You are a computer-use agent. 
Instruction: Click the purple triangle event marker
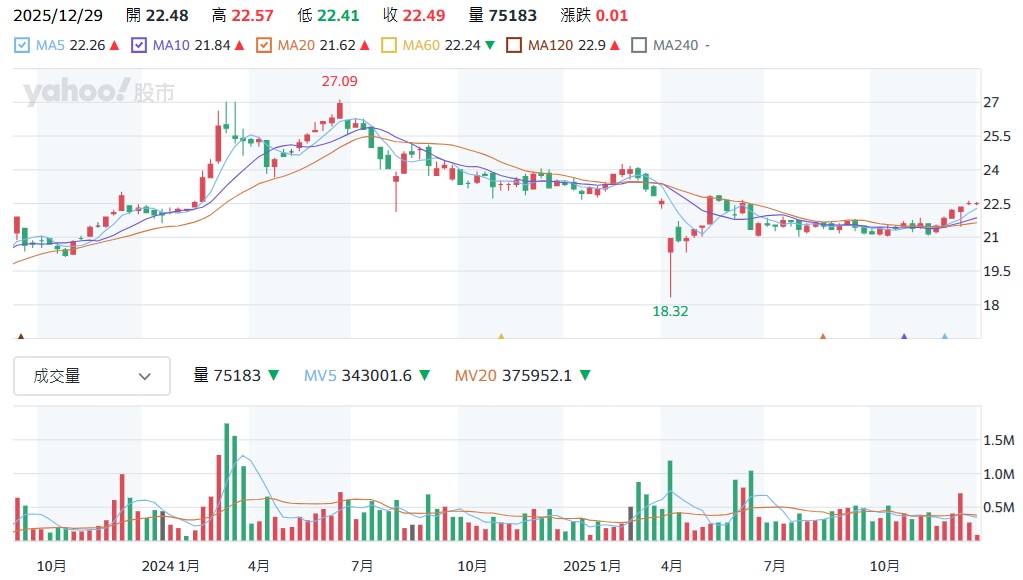click(x=904, y=338)
